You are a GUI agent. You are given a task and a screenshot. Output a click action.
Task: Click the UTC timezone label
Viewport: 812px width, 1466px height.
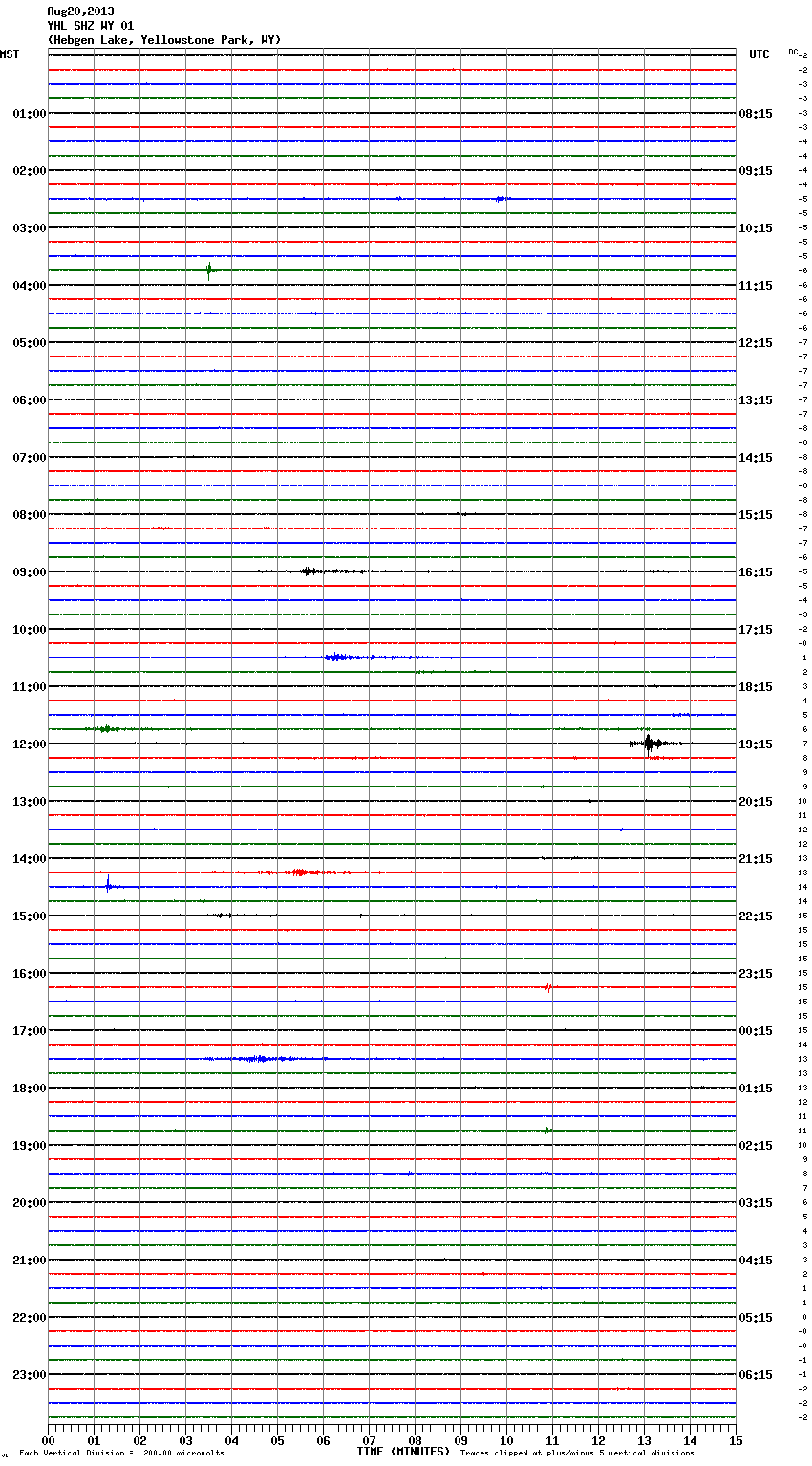pos(759,54)
